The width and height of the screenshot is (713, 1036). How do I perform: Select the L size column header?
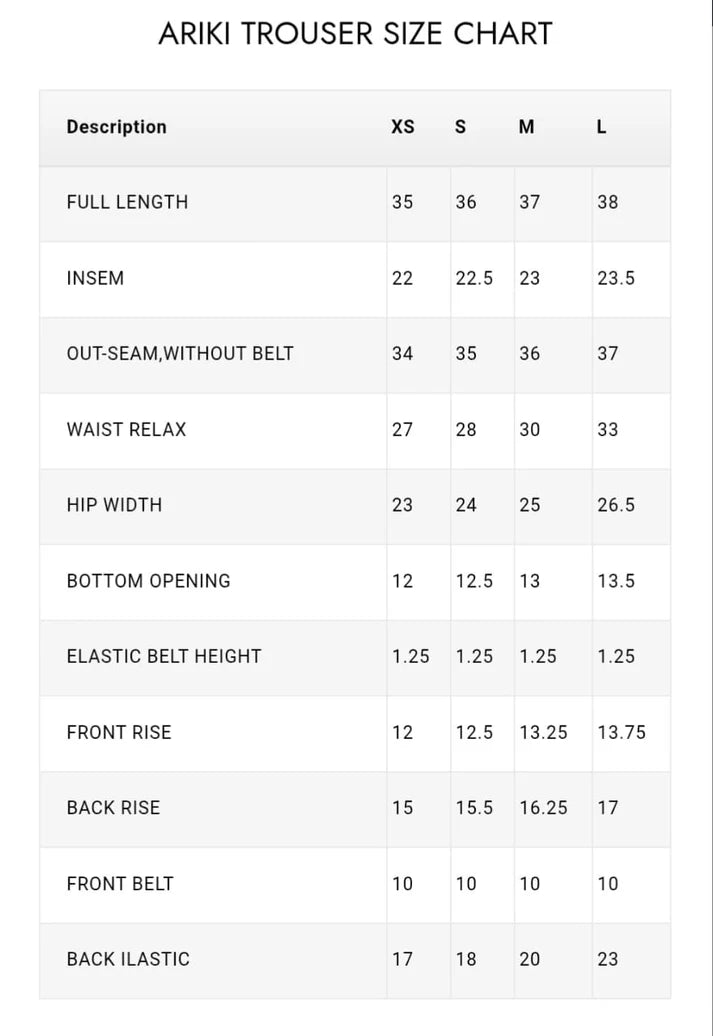[601, 127]
